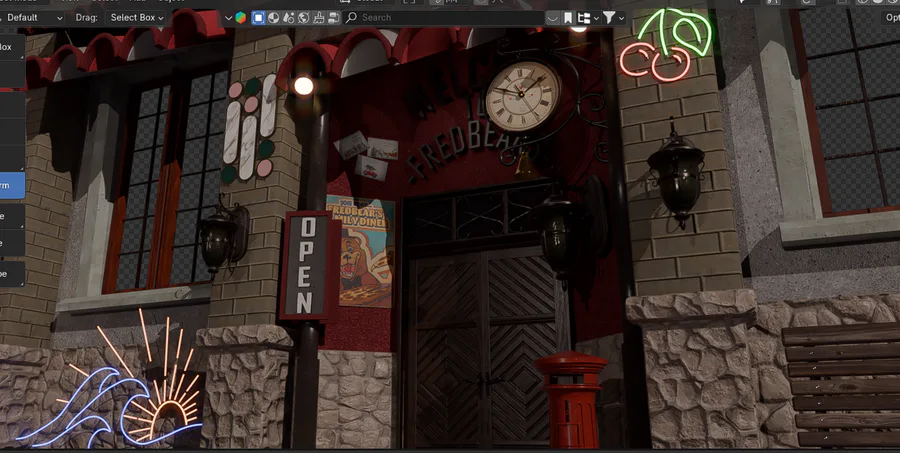Click the funnel filter icon
This screenshot has height=453, width=900.
pyautogui.click(x=609, y=18)
